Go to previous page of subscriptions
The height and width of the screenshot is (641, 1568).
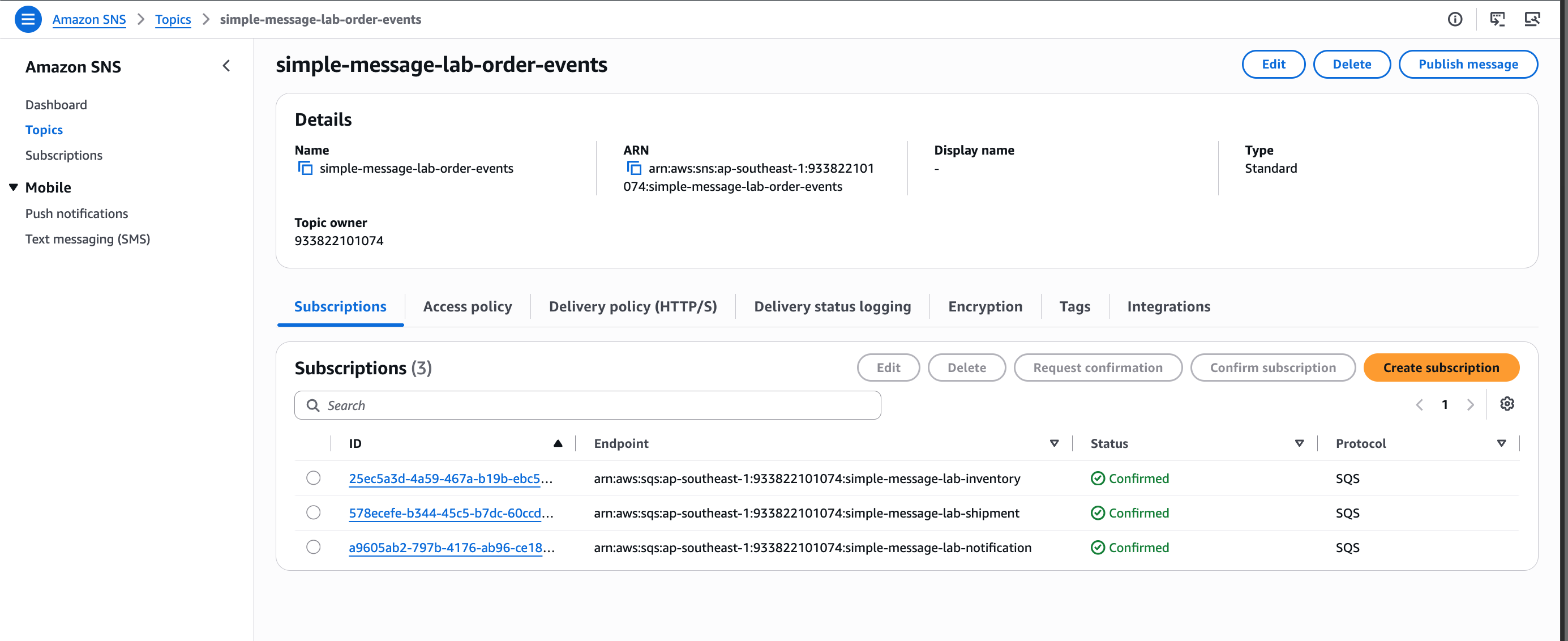(1419, 405)
